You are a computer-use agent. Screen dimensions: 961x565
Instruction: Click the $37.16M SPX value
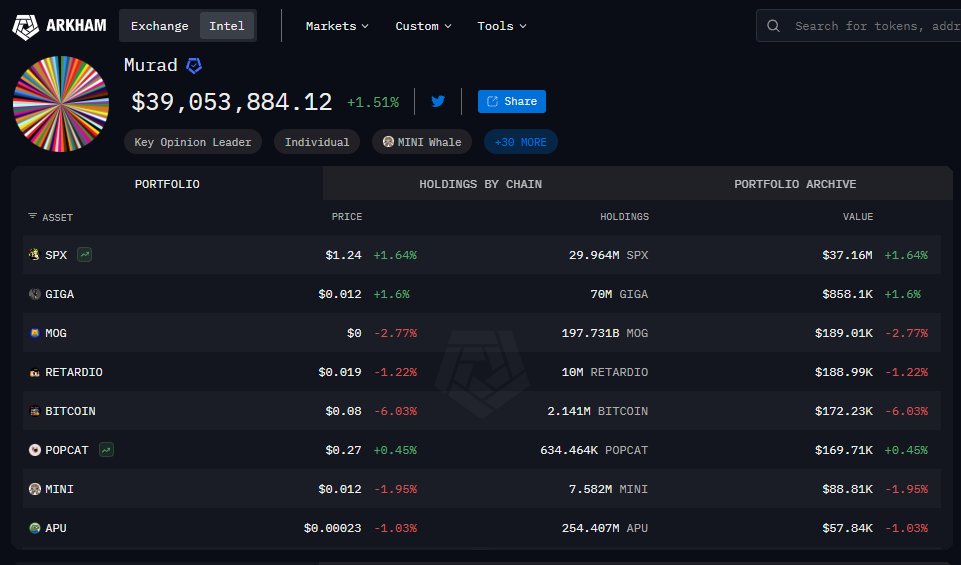tap(847, 255)
